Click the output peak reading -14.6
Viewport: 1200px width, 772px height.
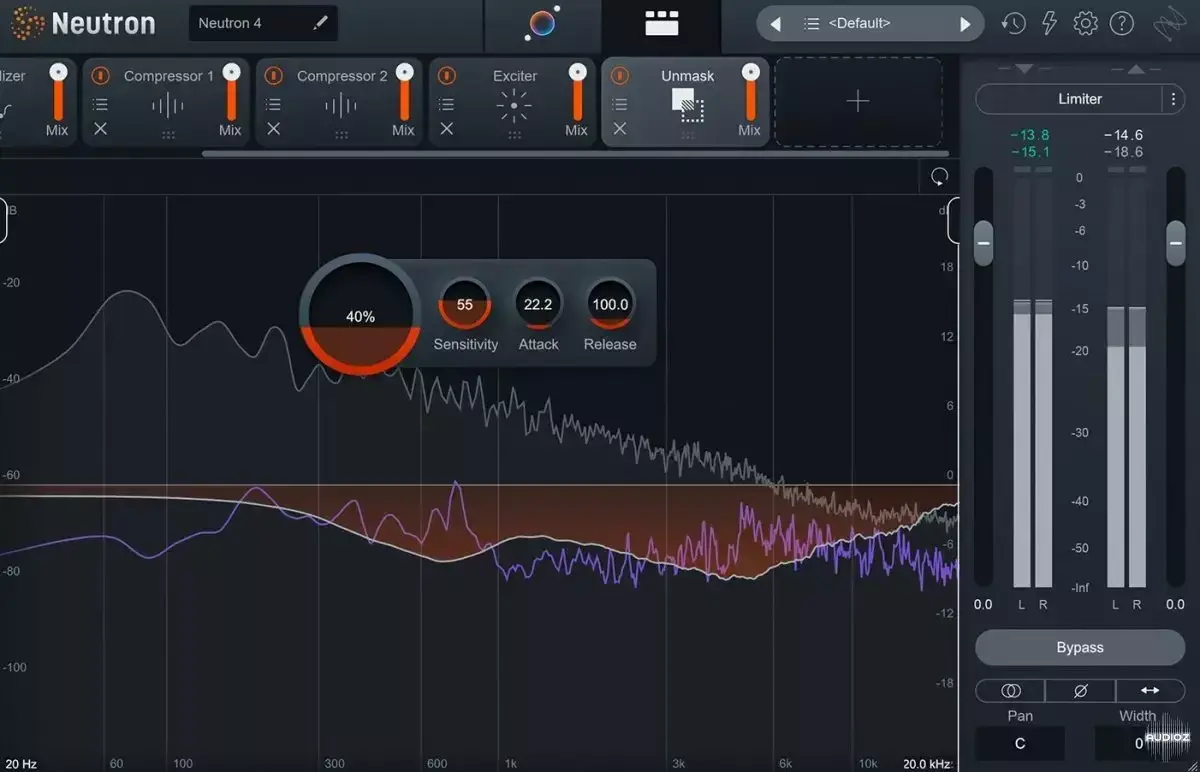[1123, 135]
